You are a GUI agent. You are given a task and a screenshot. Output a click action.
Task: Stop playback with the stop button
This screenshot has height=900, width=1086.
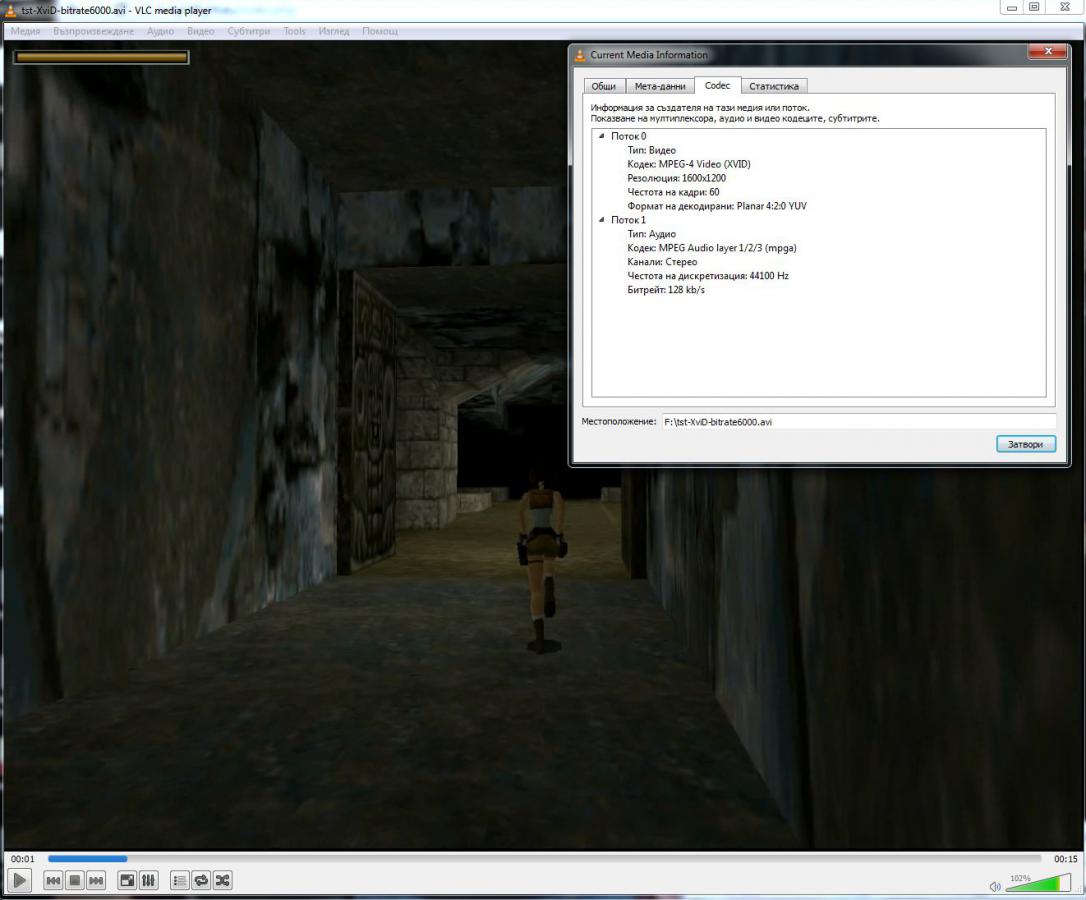pos(75,881)
